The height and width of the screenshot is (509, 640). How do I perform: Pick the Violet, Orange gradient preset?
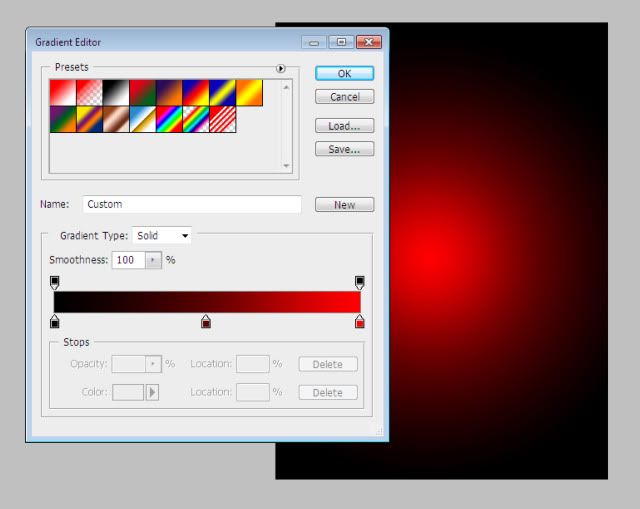point(169,93)
